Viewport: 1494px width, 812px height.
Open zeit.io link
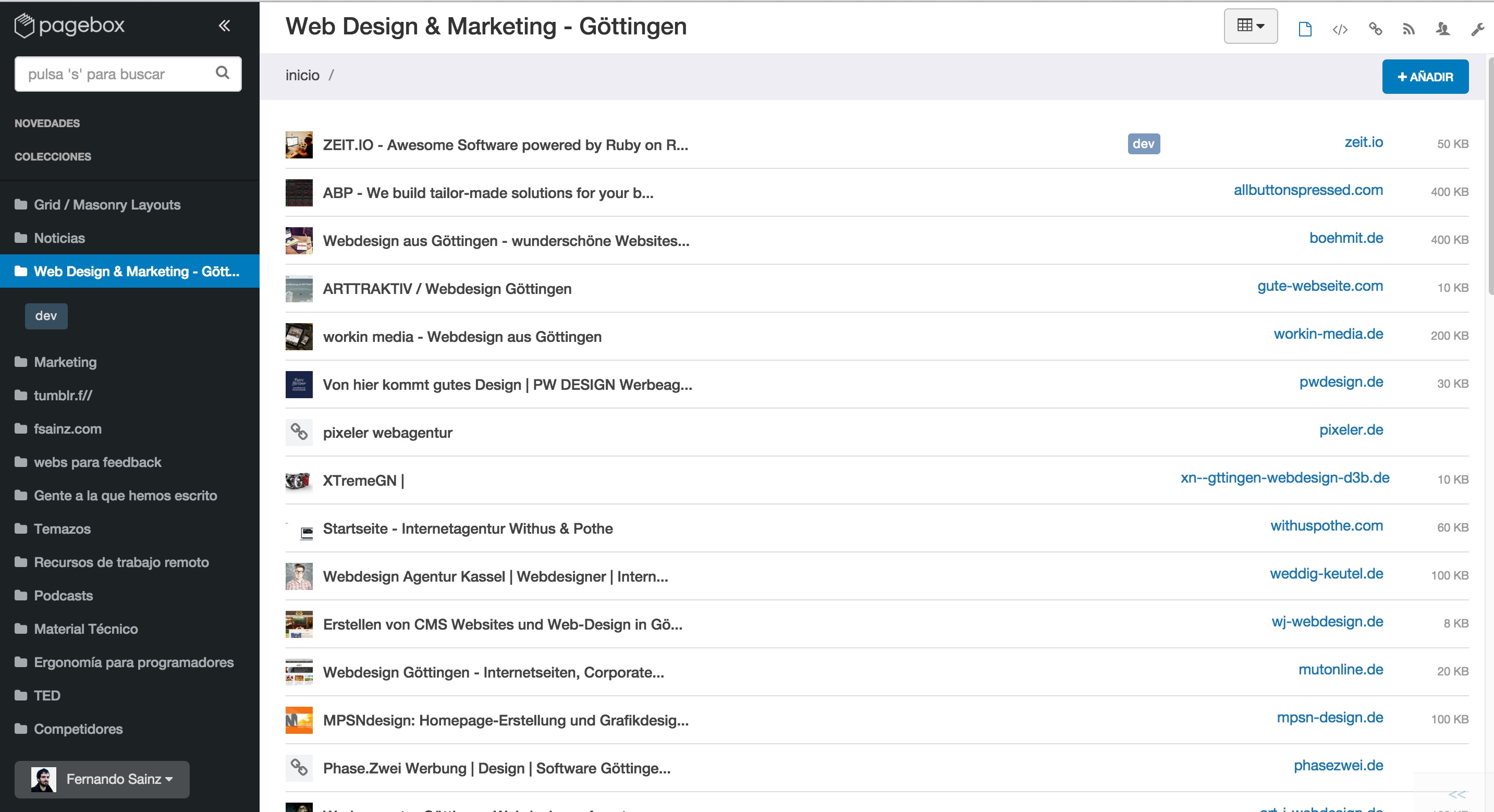[x=1364, y=142]
